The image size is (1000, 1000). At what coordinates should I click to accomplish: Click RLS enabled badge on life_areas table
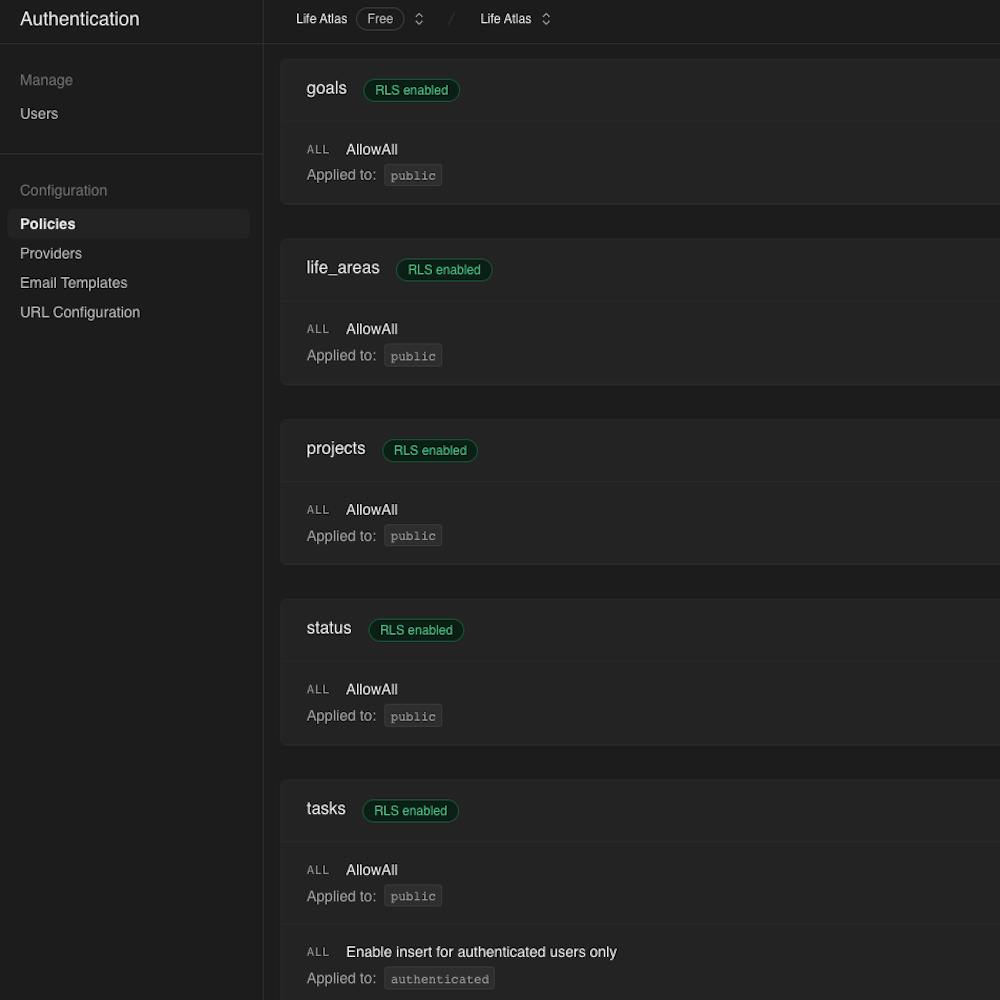tap(444, 269)
